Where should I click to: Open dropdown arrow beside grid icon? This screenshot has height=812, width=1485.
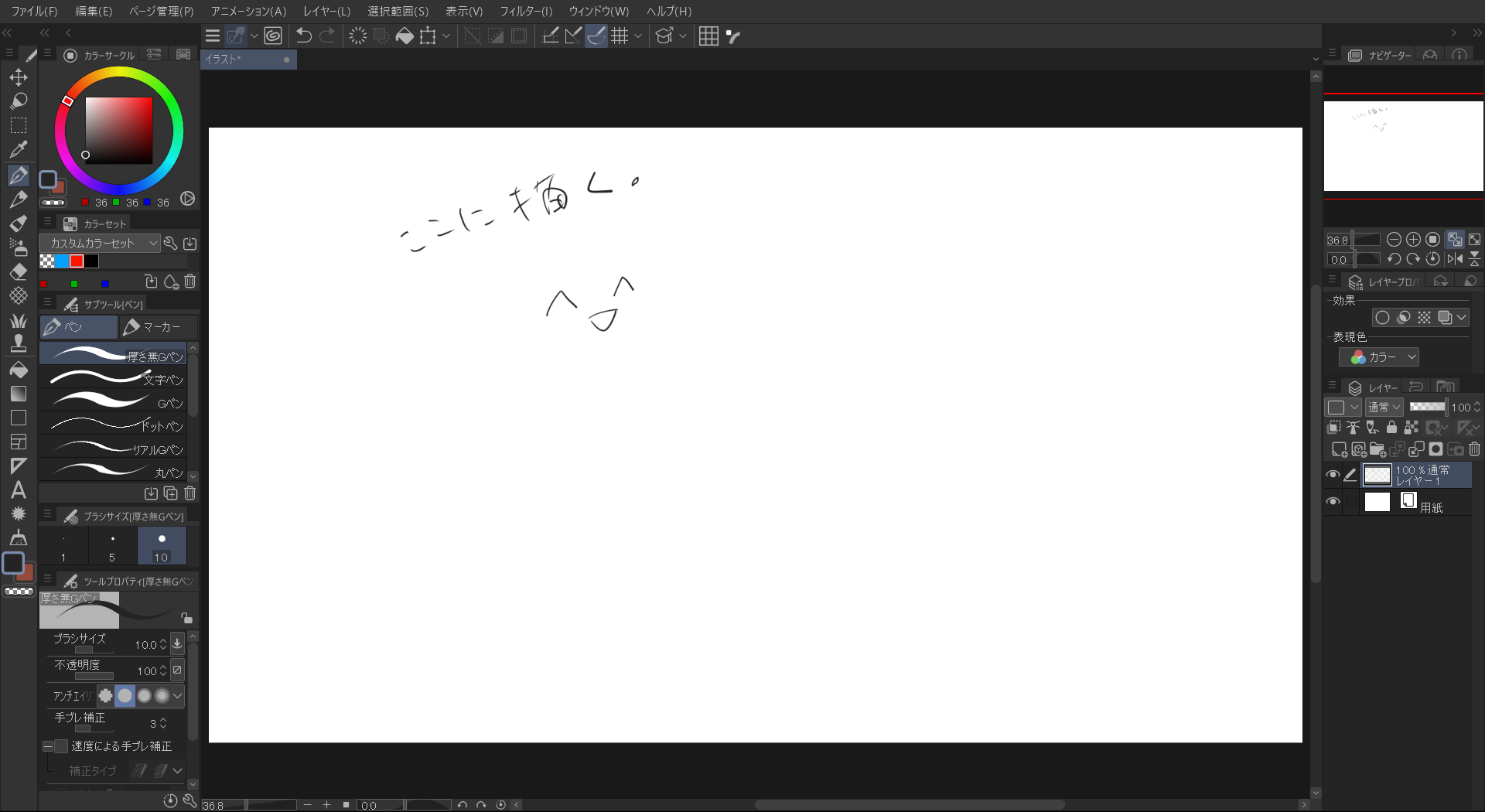click(x=638, y=36)
